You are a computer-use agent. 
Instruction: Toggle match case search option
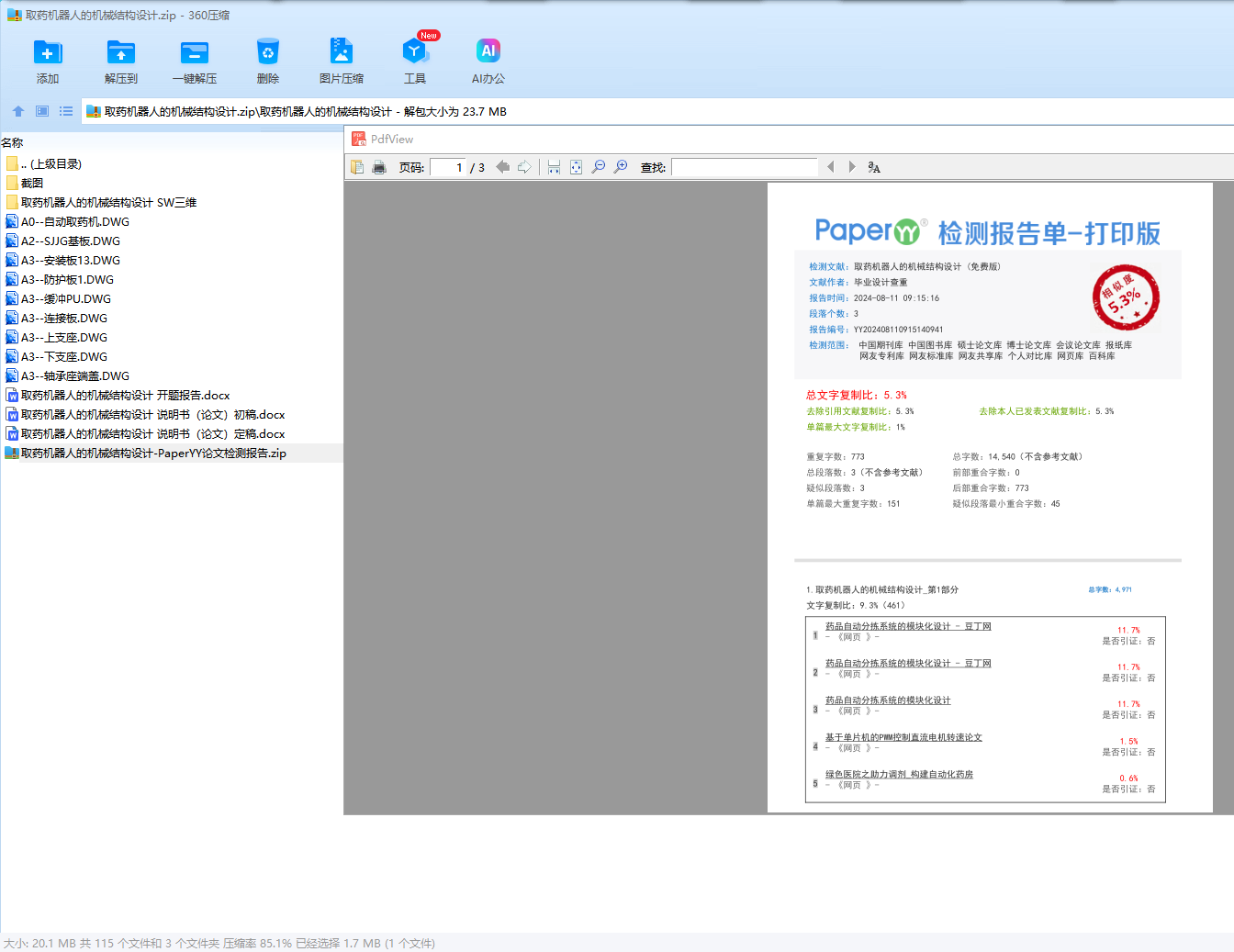pos(874,167)
